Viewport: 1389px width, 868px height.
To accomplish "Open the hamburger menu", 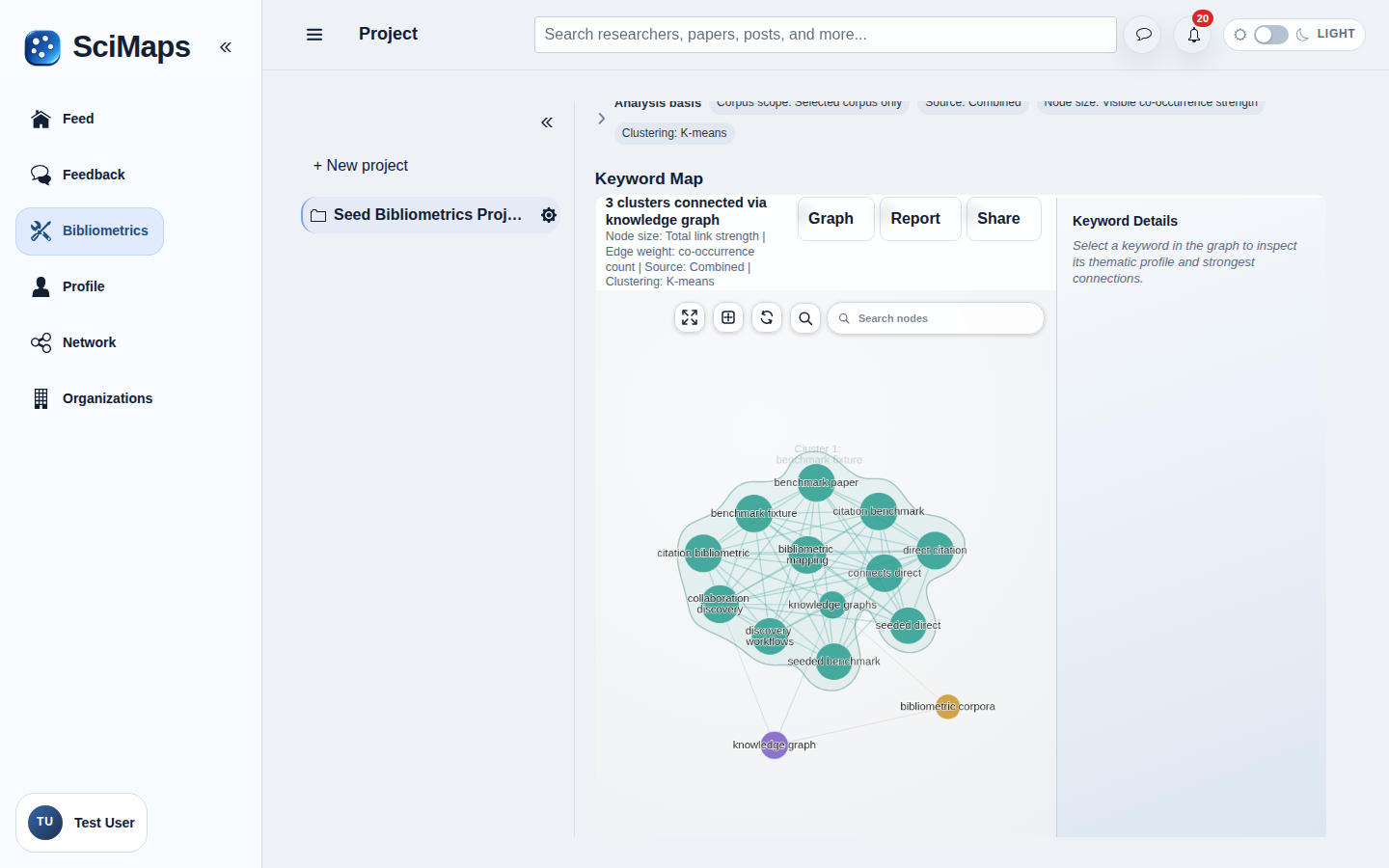I will pyautogui.click(x=314, y=35).
